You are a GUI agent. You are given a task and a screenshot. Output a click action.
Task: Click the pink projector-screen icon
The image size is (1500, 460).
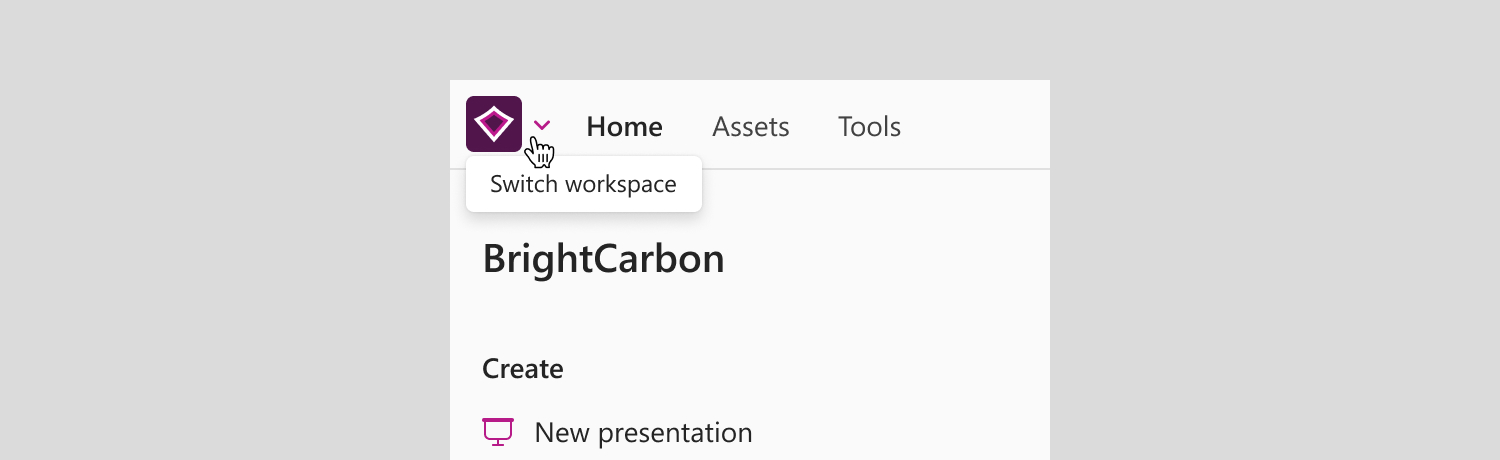pos(498,432)
